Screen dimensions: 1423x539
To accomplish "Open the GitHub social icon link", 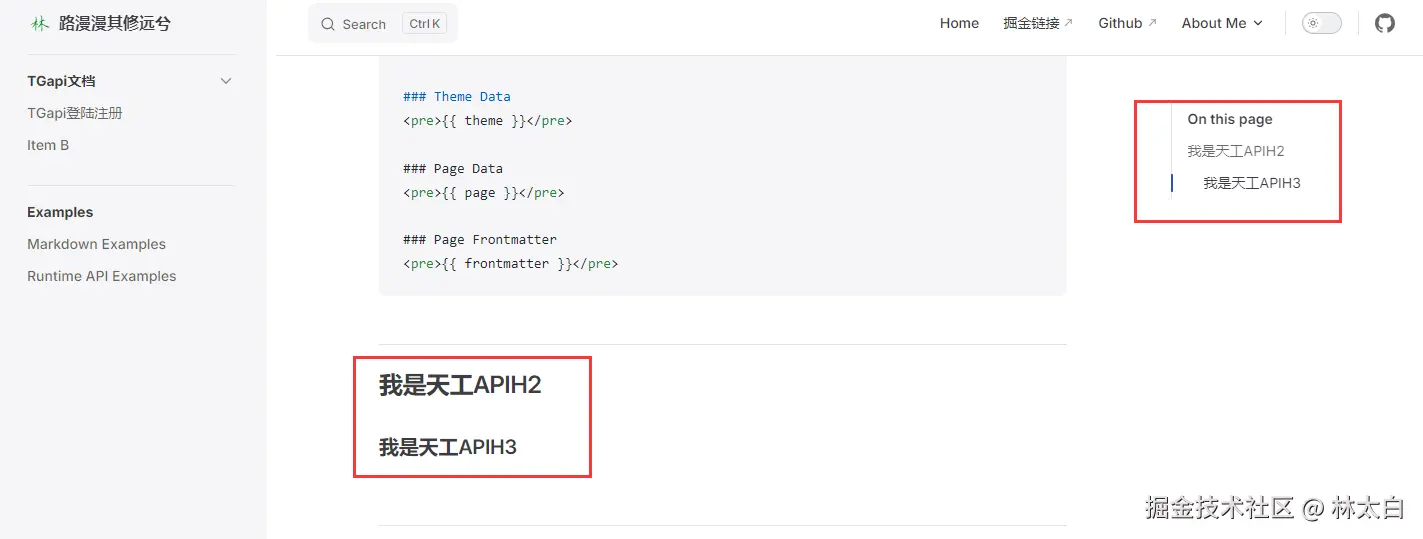I will [x=1384, y=23].
